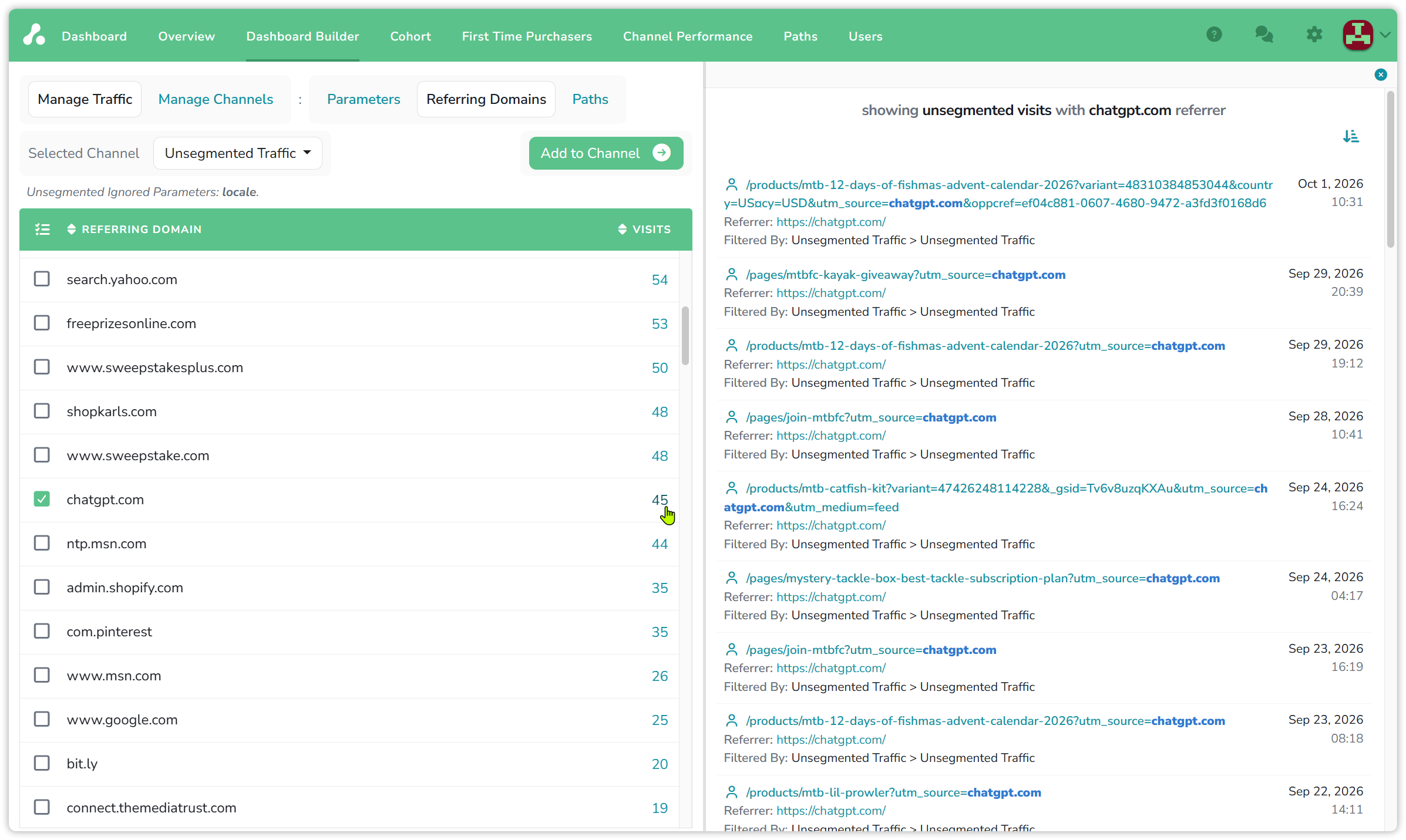Screen dimensions: 1406x840
Task: Click visitor icon for mtb-lil-prowler visit
Action: [x=732, y=792]
